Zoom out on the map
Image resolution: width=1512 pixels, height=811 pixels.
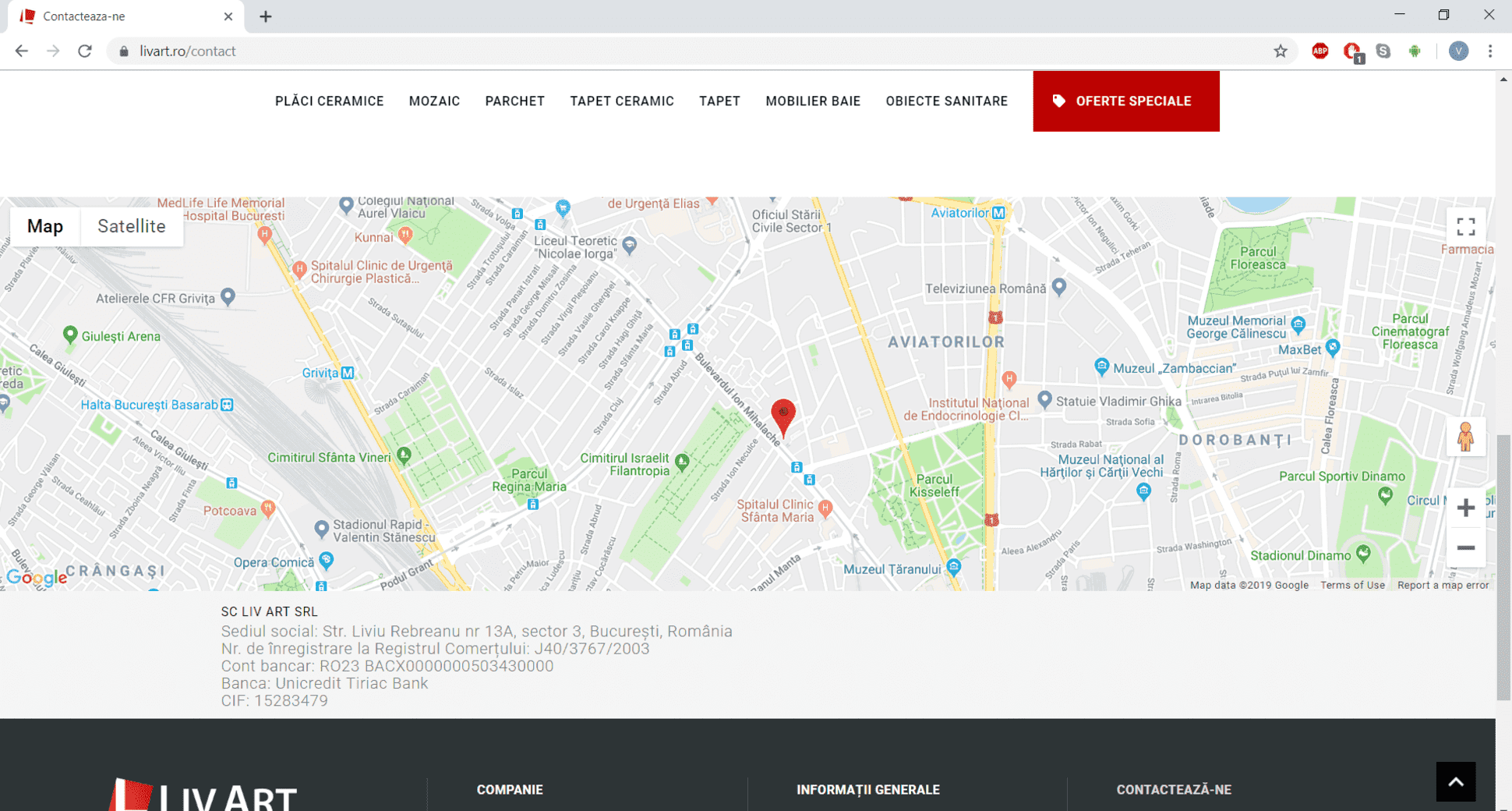[x=1465, y=548]
